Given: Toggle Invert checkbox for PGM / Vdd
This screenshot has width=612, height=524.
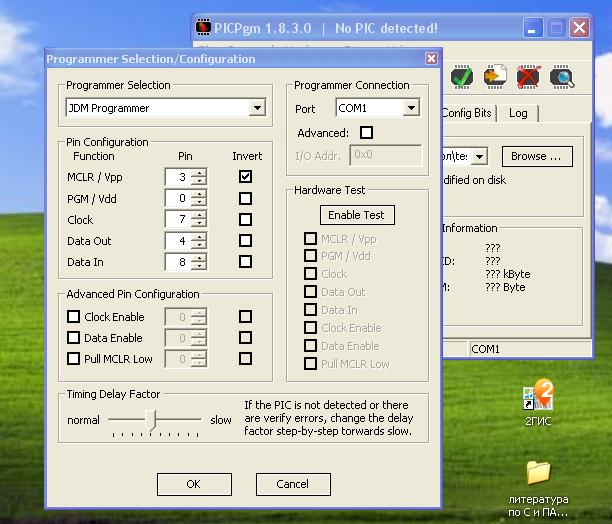Looking at the screenshot, I should click(x=245, y=198).
